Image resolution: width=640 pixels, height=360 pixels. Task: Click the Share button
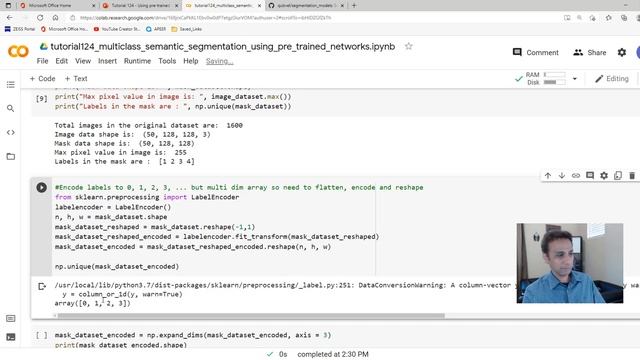tap(590, 52)
